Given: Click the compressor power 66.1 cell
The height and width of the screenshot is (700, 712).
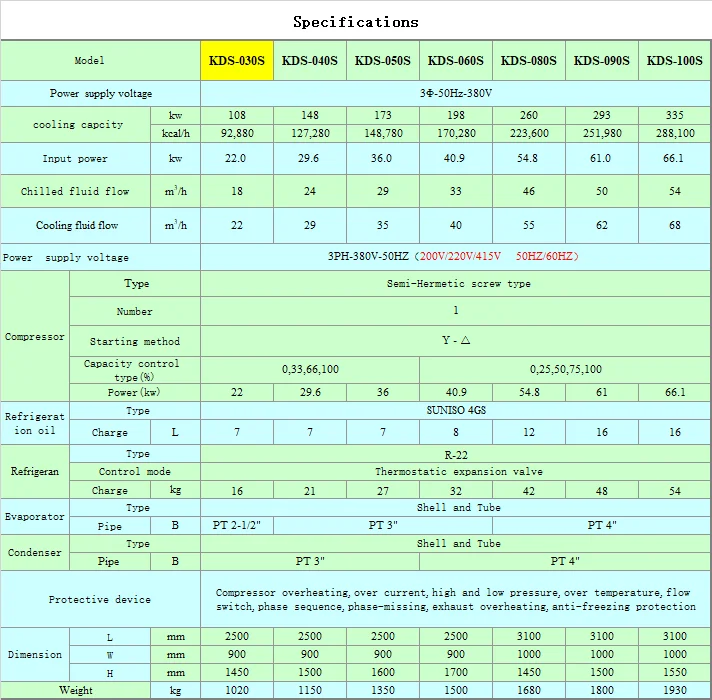Looking at the screenshot, I should [675, 392].
